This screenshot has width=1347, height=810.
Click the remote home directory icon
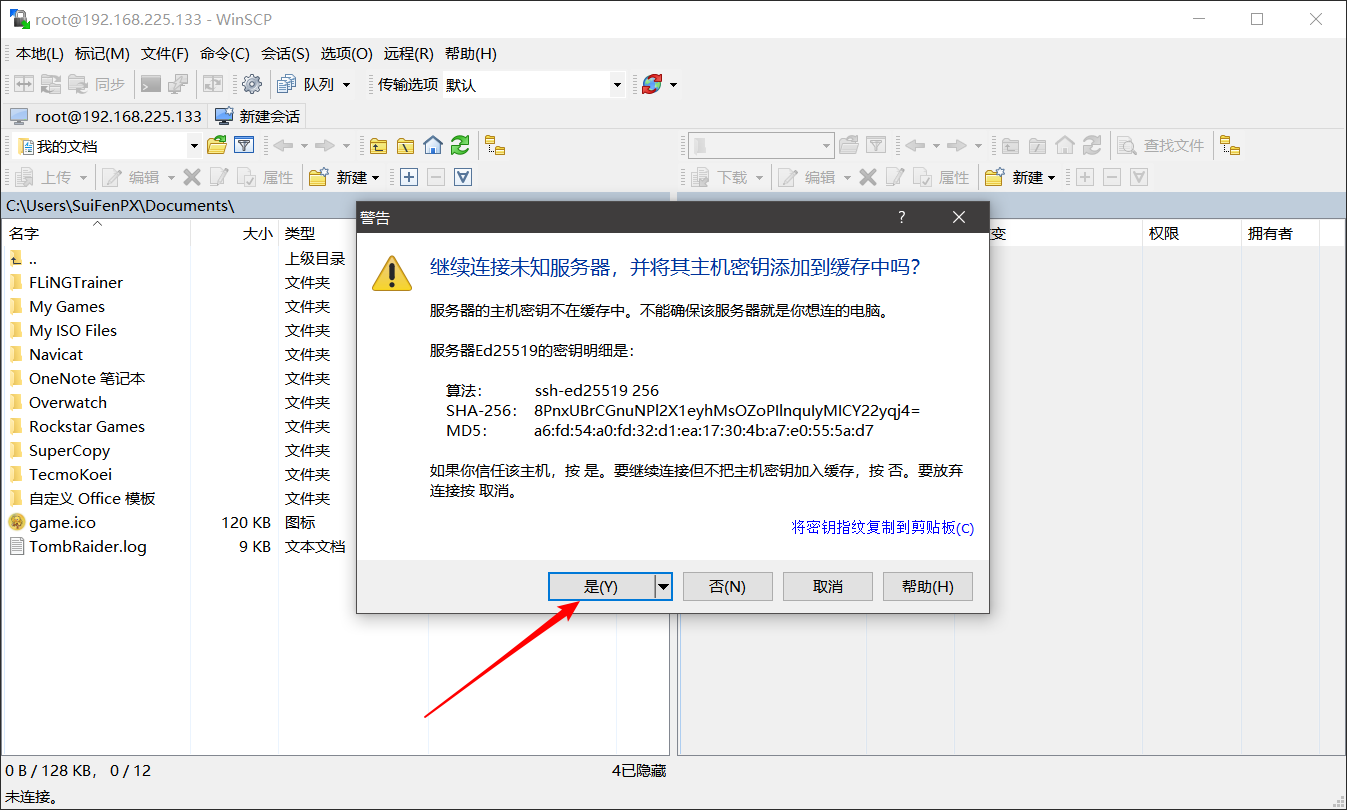click(1065, 146)
